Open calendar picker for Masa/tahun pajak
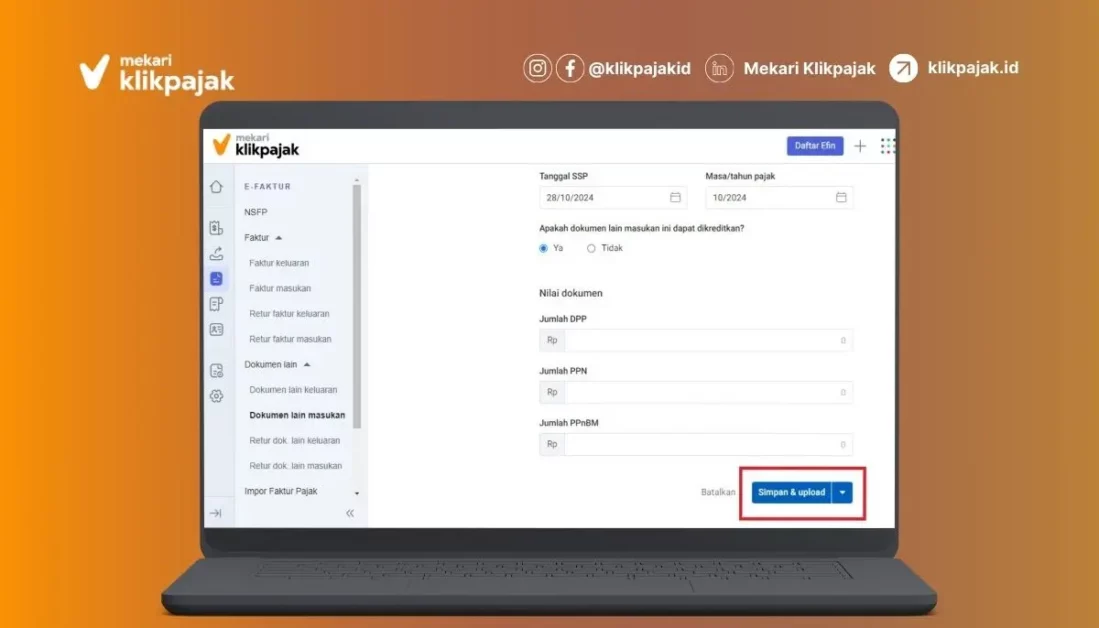Viewport: 1099px width, 628px height. [x=841, y=198]
